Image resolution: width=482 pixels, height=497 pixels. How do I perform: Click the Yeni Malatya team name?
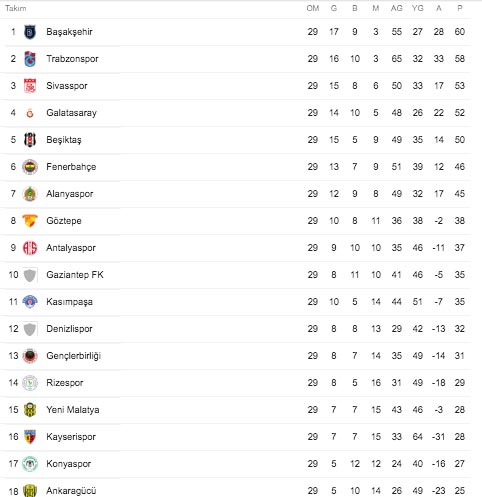pos(73,410)
